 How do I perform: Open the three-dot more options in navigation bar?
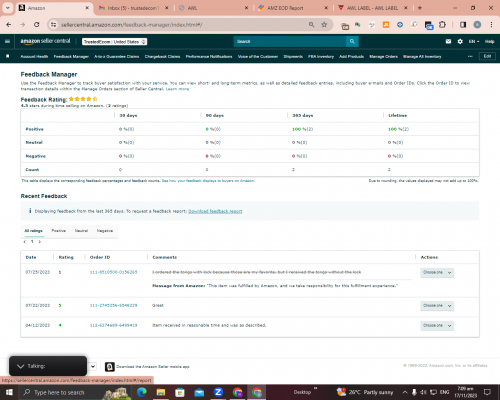coord(470,56)
